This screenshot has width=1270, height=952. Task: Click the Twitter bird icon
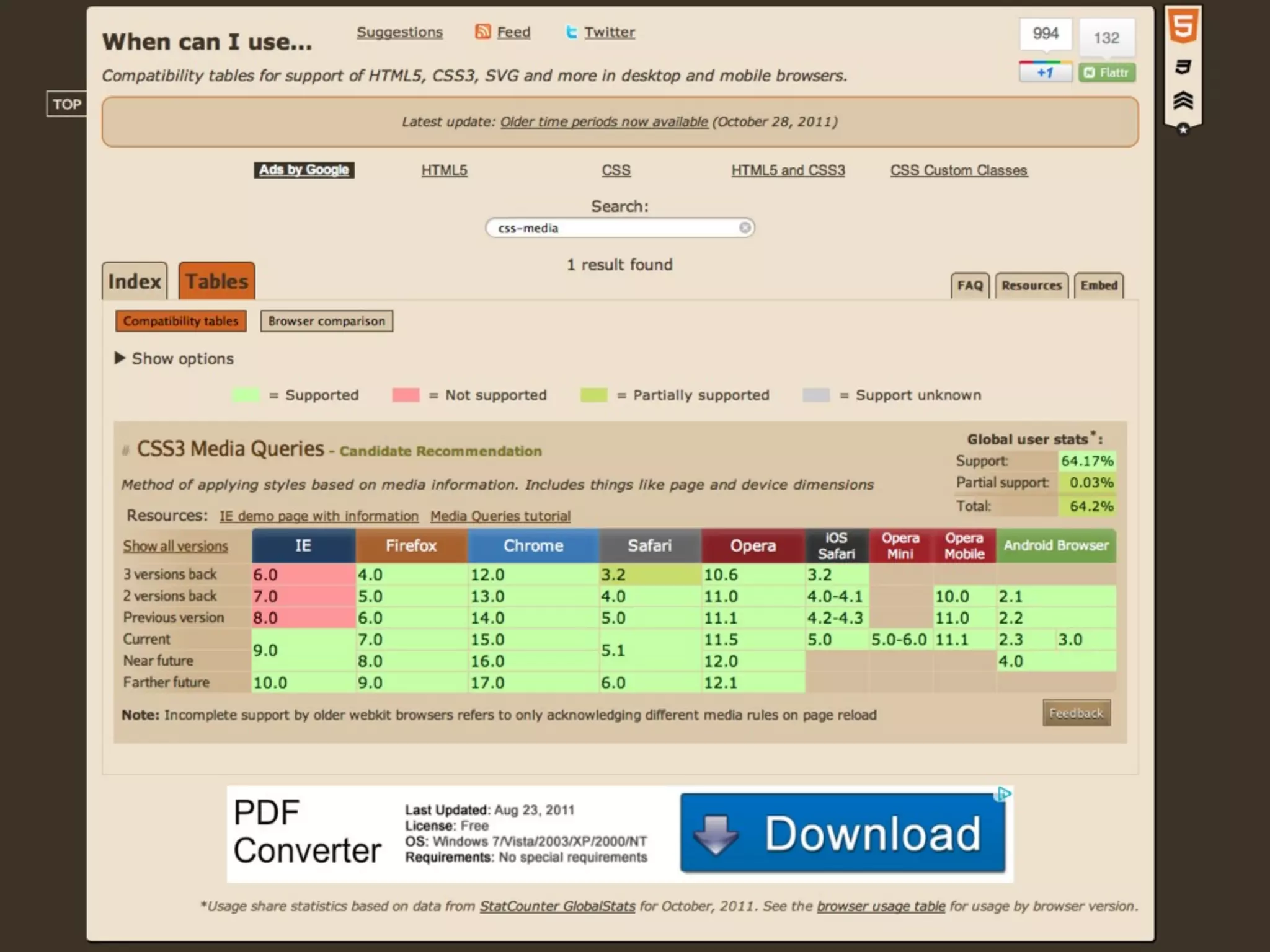(x=571, y=32)
